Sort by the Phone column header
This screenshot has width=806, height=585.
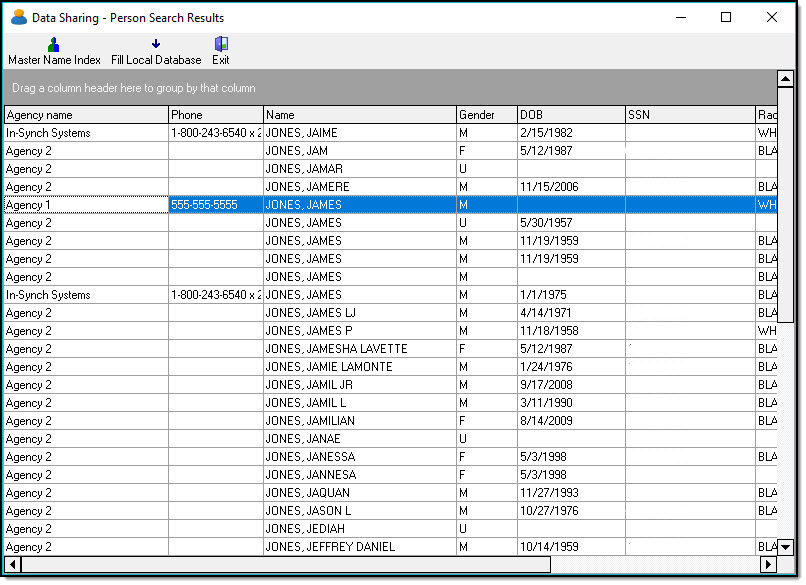(x=215, y=115)
